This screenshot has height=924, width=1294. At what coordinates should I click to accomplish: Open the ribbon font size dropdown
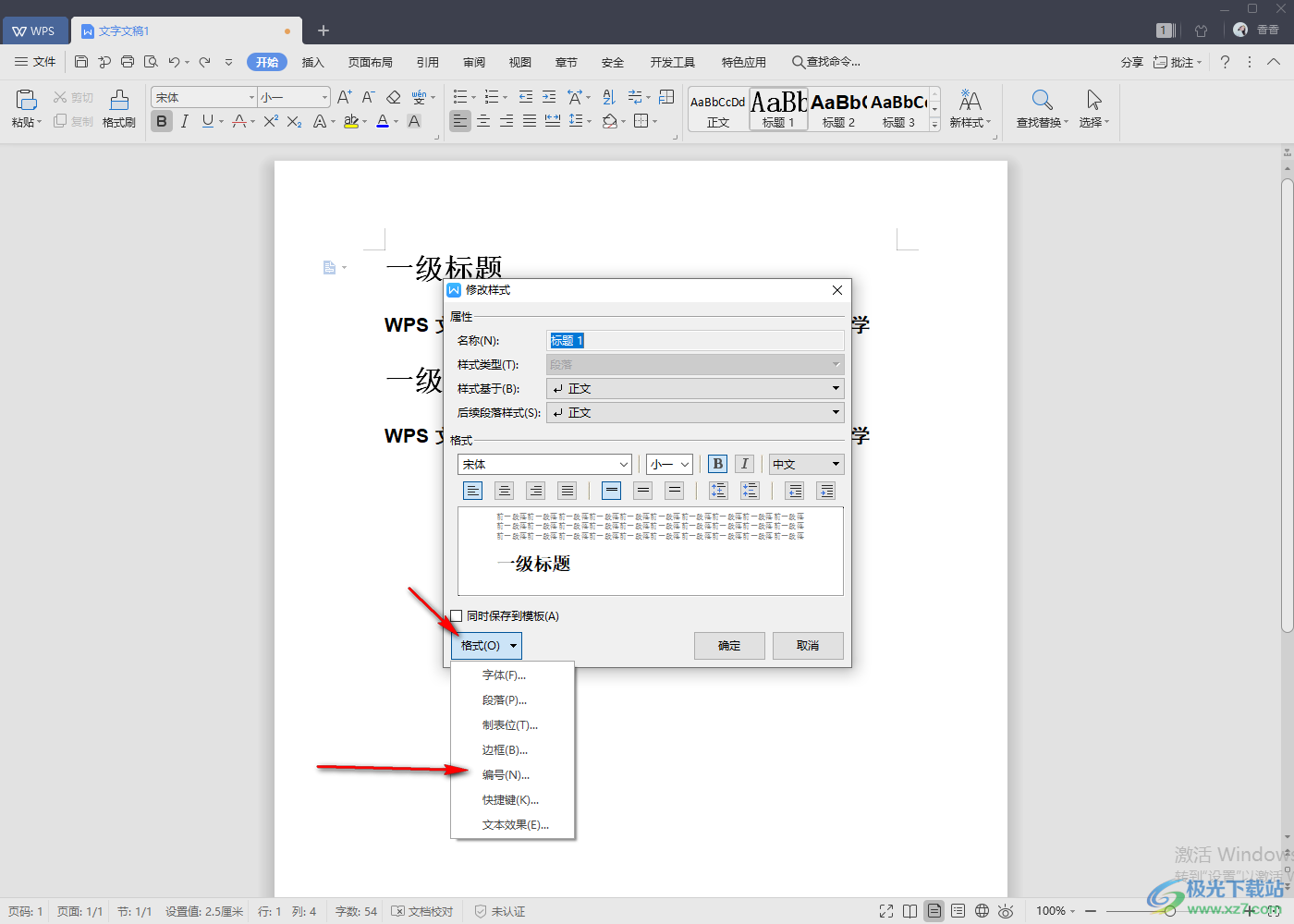(x=324, y=97)
